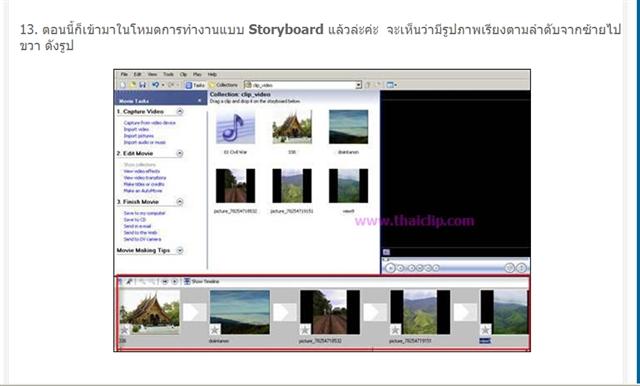Select the music note audio clip thumbnail
Viewport: 640px width, 386px height.
point(235,127)
